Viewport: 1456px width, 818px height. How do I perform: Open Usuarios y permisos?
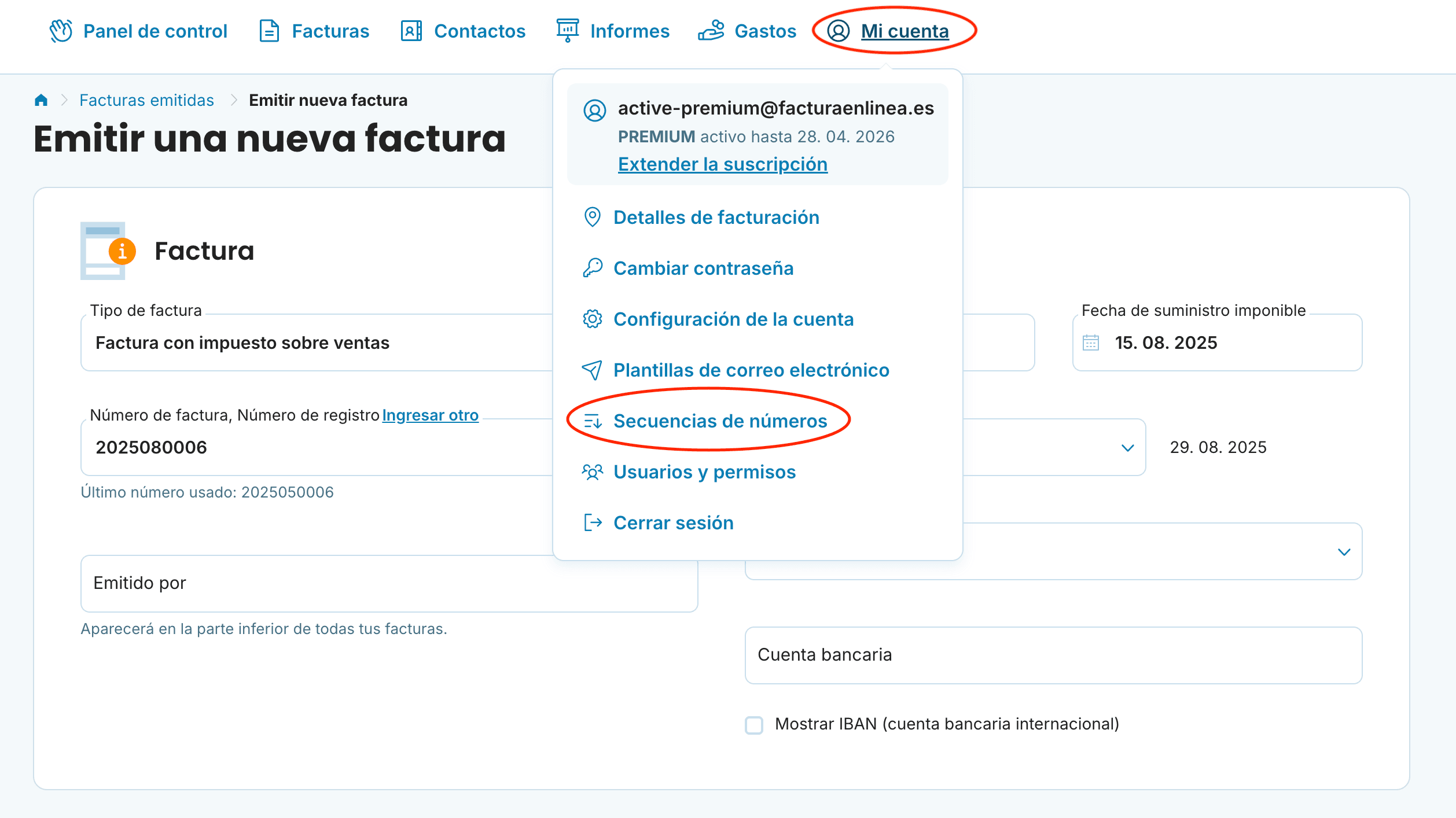pyautogui.click(x=704, y=472)
